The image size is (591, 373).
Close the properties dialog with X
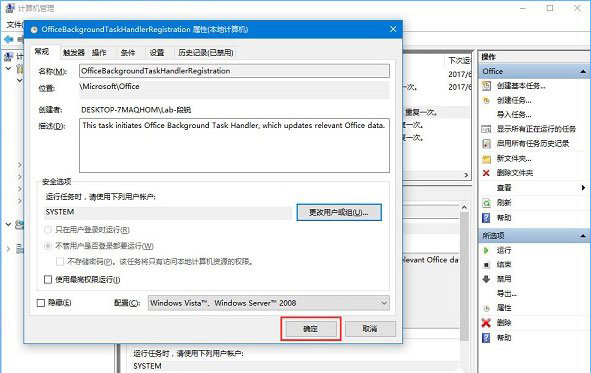point(393,29)
